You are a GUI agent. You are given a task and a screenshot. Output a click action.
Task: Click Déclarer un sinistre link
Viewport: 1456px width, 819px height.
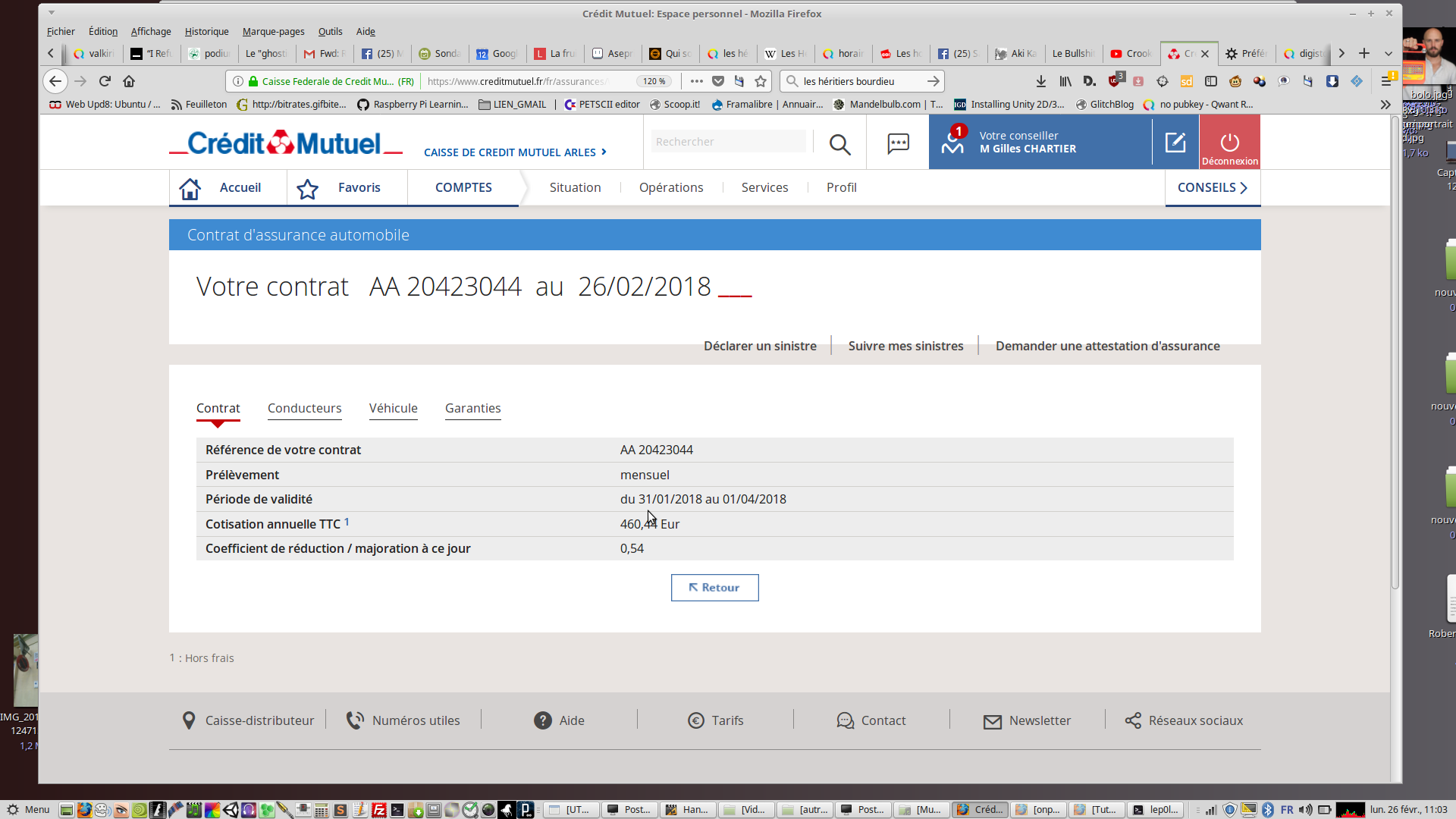[760, 346]
